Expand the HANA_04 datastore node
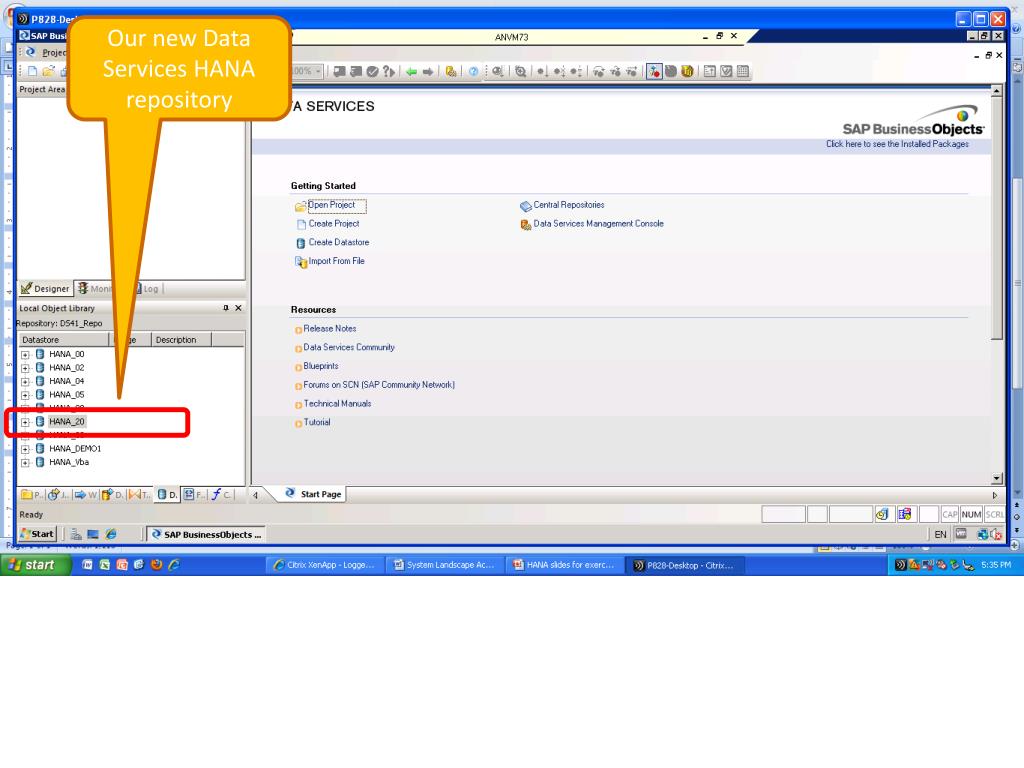This screenshot has height=768, width=1024. click(x=25, y=382)
